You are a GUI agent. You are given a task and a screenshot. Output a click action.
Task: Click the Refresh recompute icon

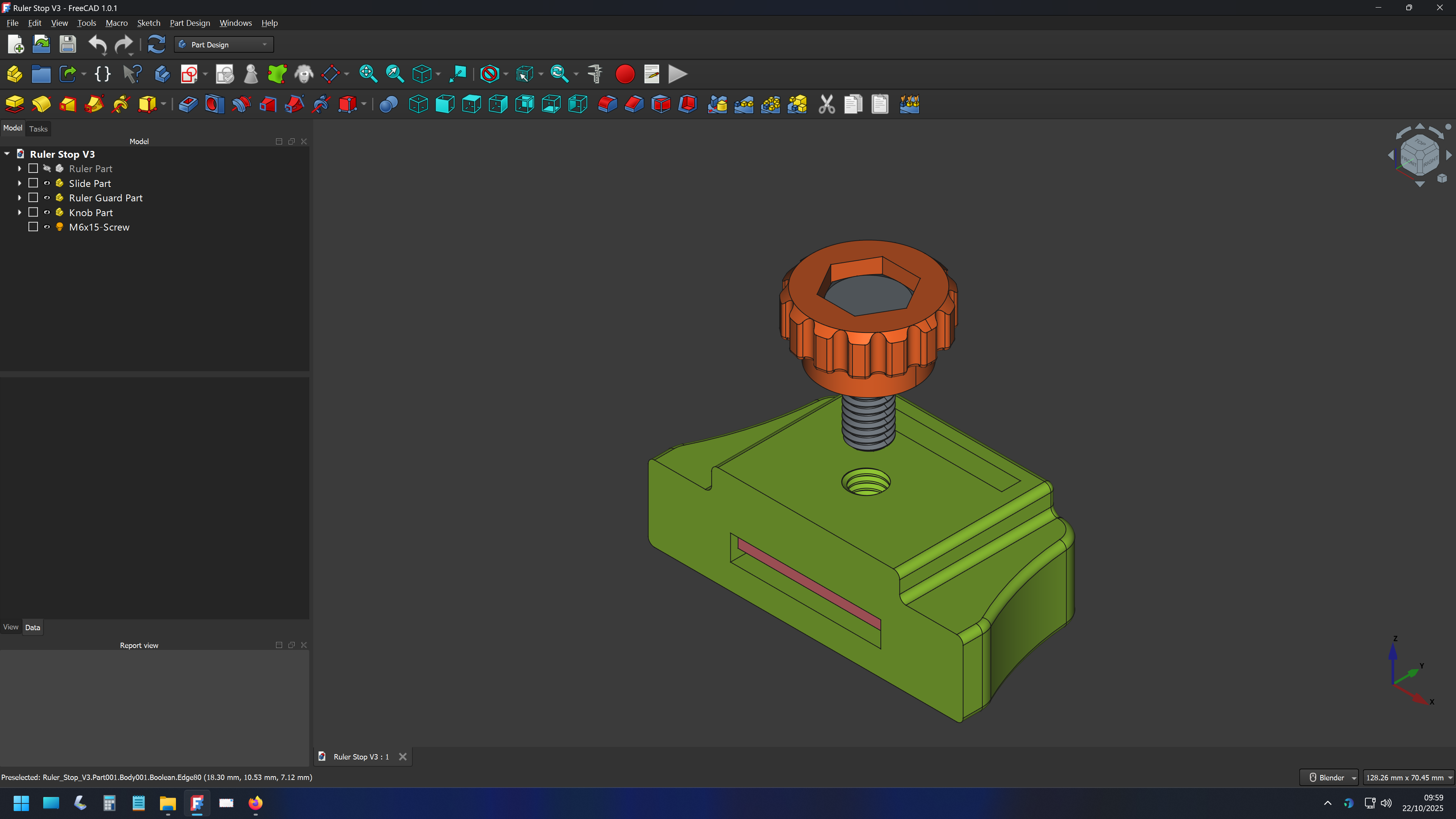click(x=156, y=44)
